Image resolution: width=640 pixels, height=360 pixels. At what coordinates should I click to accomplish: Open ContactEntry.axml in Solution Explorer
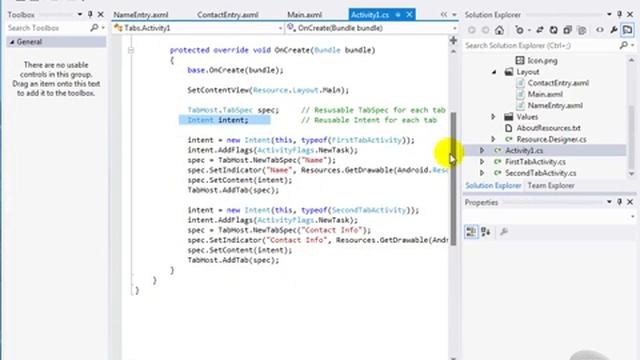pyautogui.click(x=558, y=83)
